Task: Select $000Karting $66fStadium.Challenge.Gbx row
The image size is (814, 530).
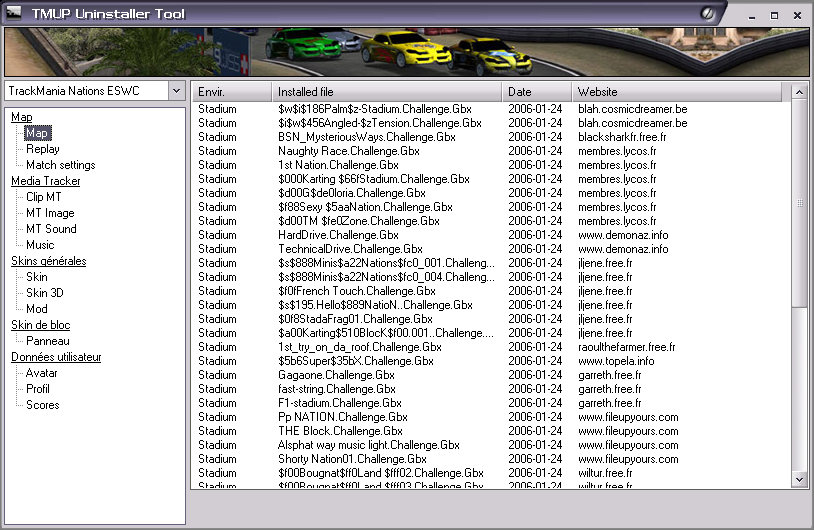Action: (491, 179)
